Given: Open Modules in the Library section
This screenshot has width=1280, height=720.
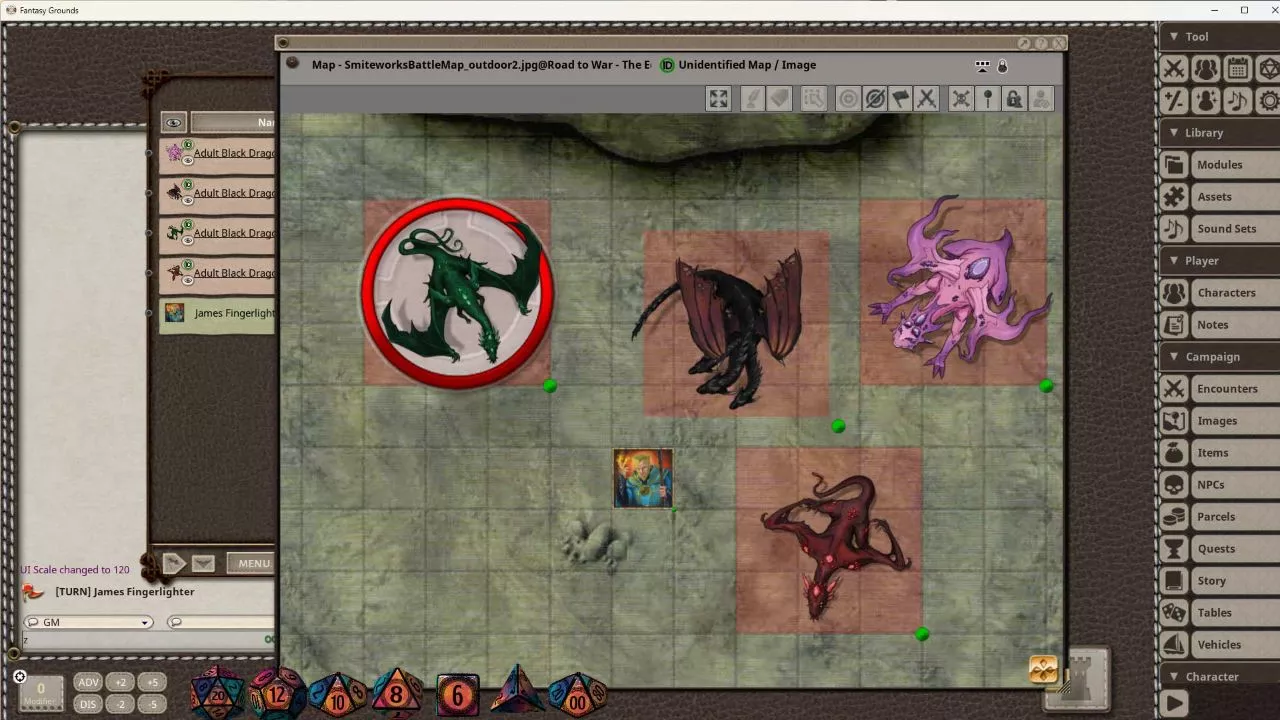Looking at the screenshot, I should coord(1219,164).
